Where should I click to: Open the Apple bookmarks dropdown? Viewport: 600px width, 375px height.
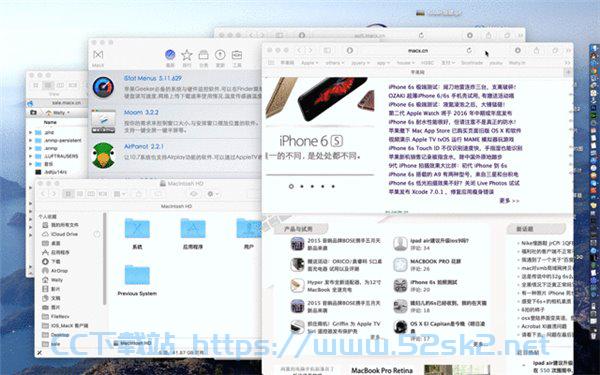pyautogui.click(x=309, y=63)
